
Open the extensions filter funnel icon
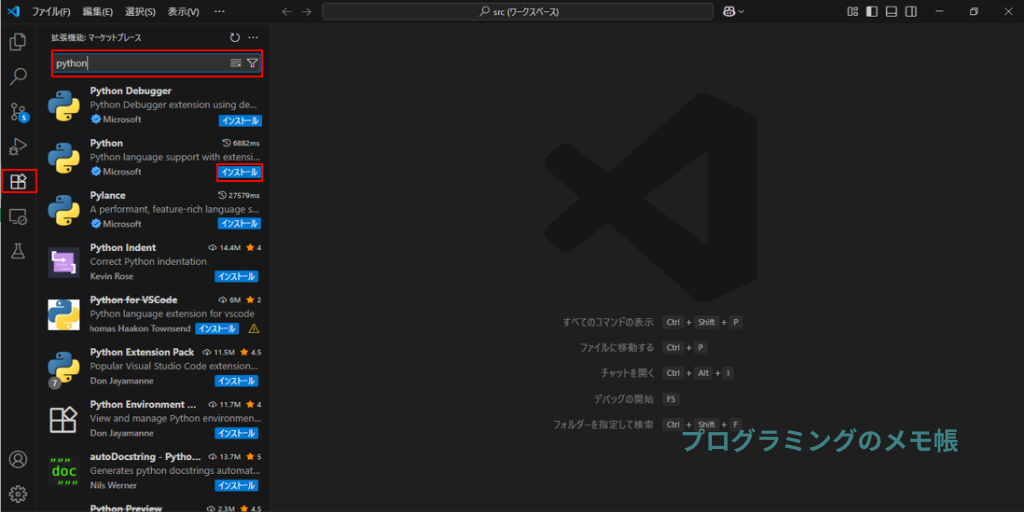(253, 63)
